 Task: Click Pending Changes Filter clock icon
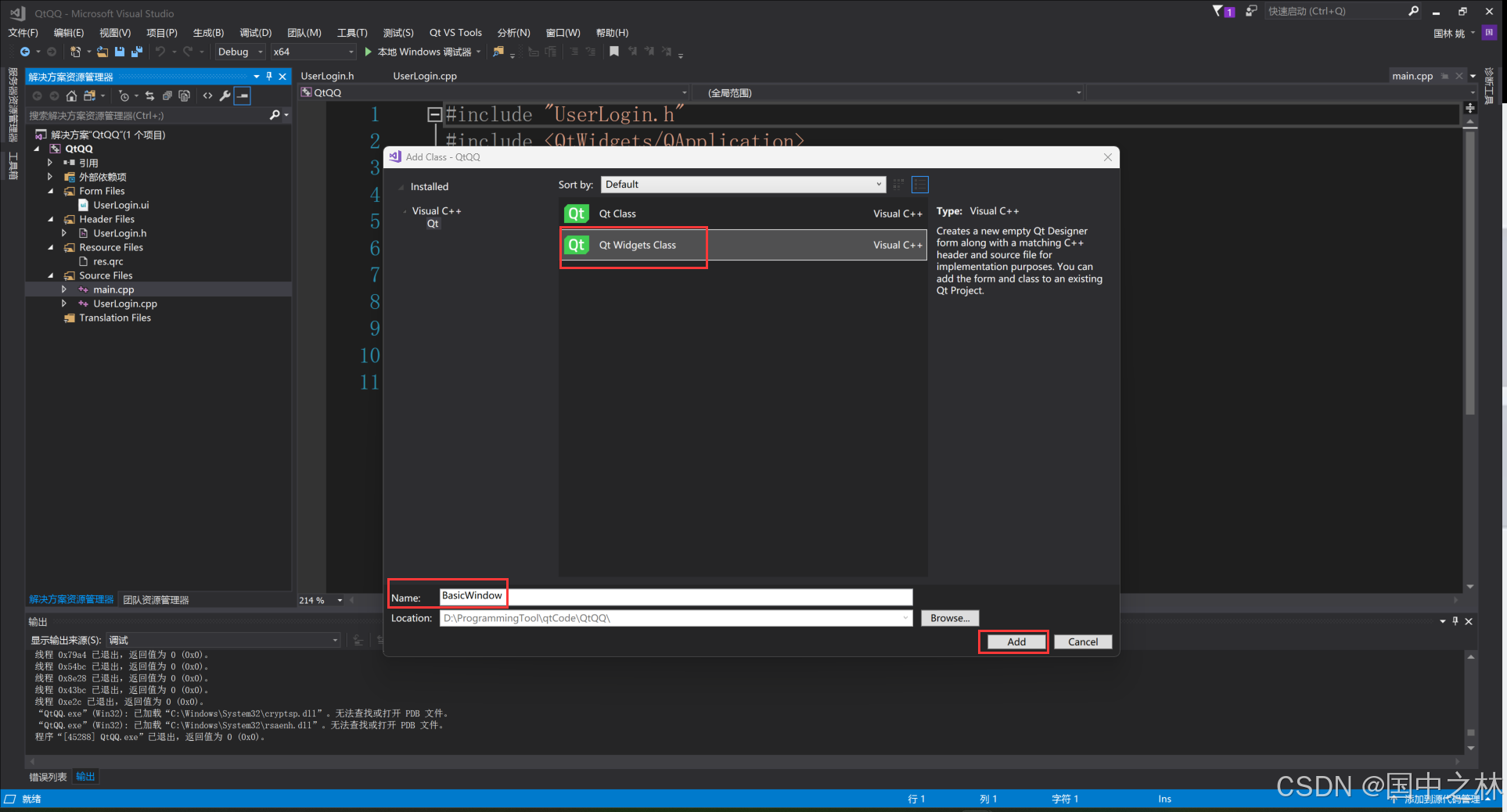(x=124, y=95)
